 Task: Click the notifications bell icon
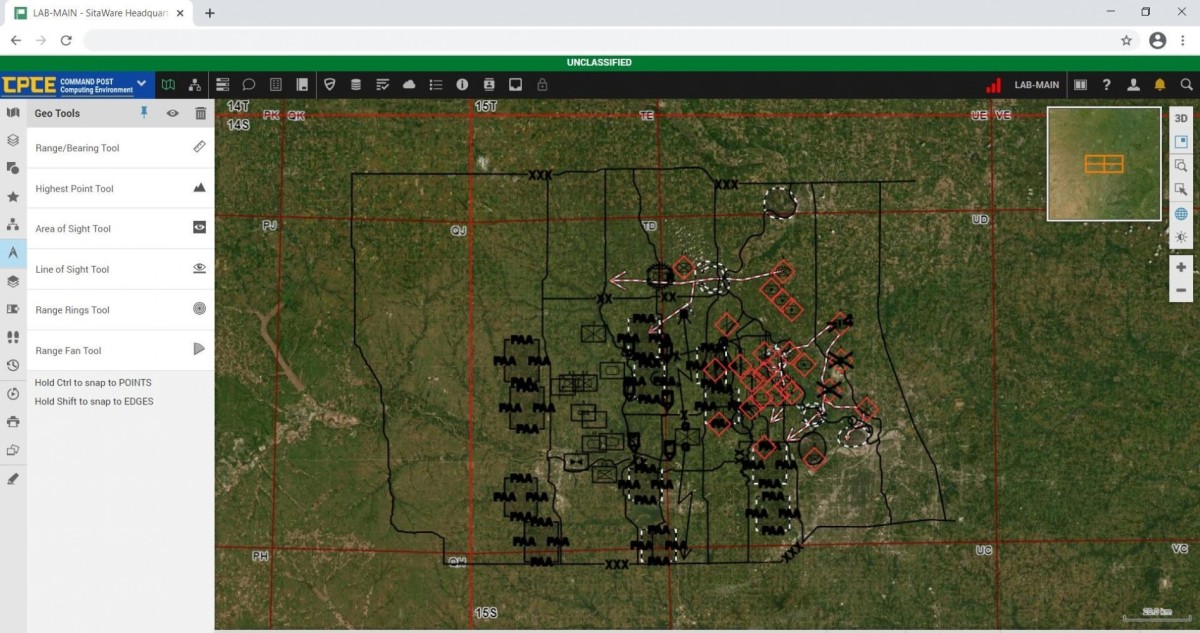pyautogui.click(x=1159, y=84)
